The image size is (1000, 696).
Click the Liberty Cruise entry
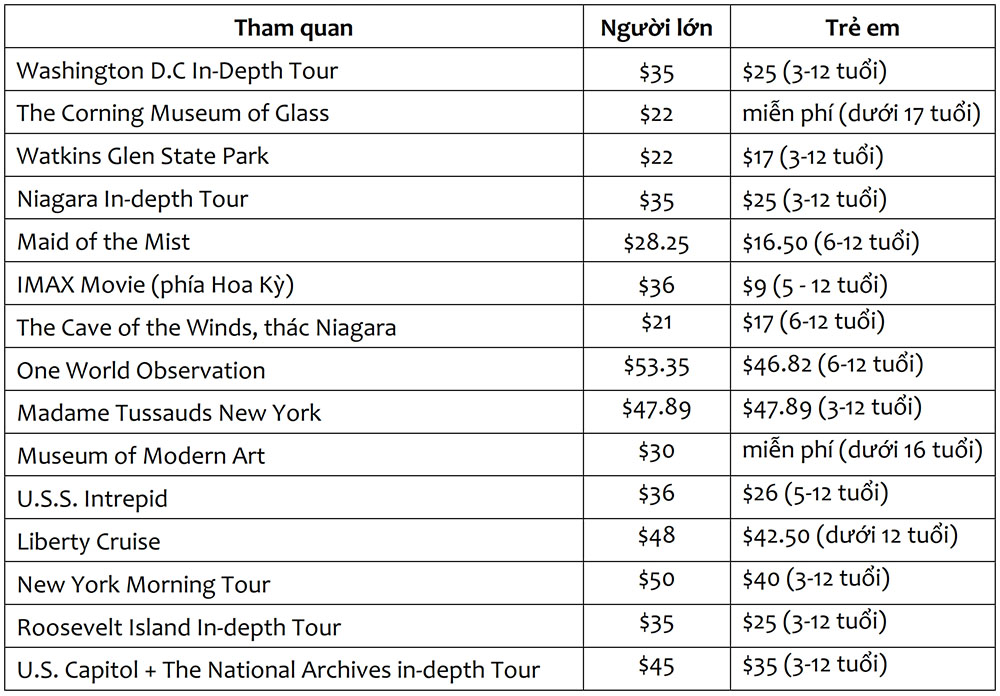pos(89,542)
